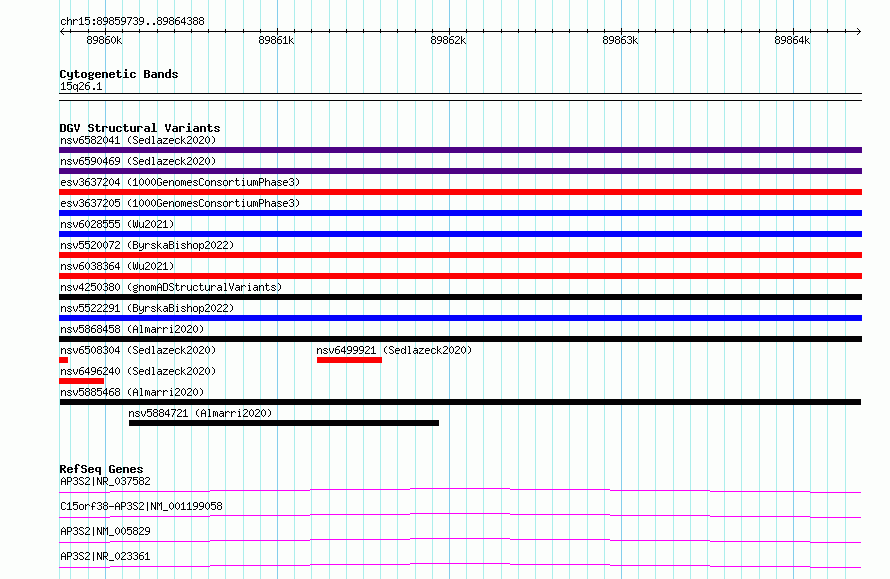Open nsv5520072 (ByrskaBishop2022) variant
Screen dimensions: 890x579
click(x=147, y=245)
